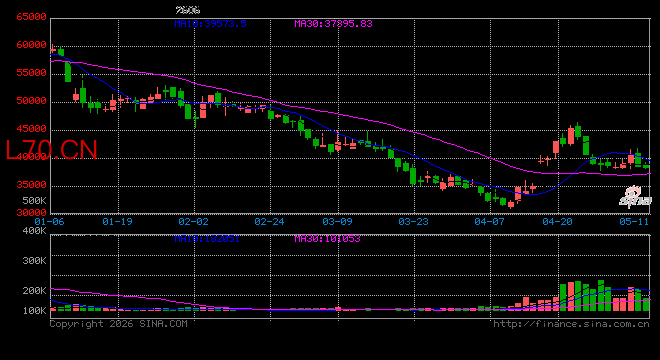Select the 30000 price axis label
The image size is (660, 360).
[x=31, y=213]
